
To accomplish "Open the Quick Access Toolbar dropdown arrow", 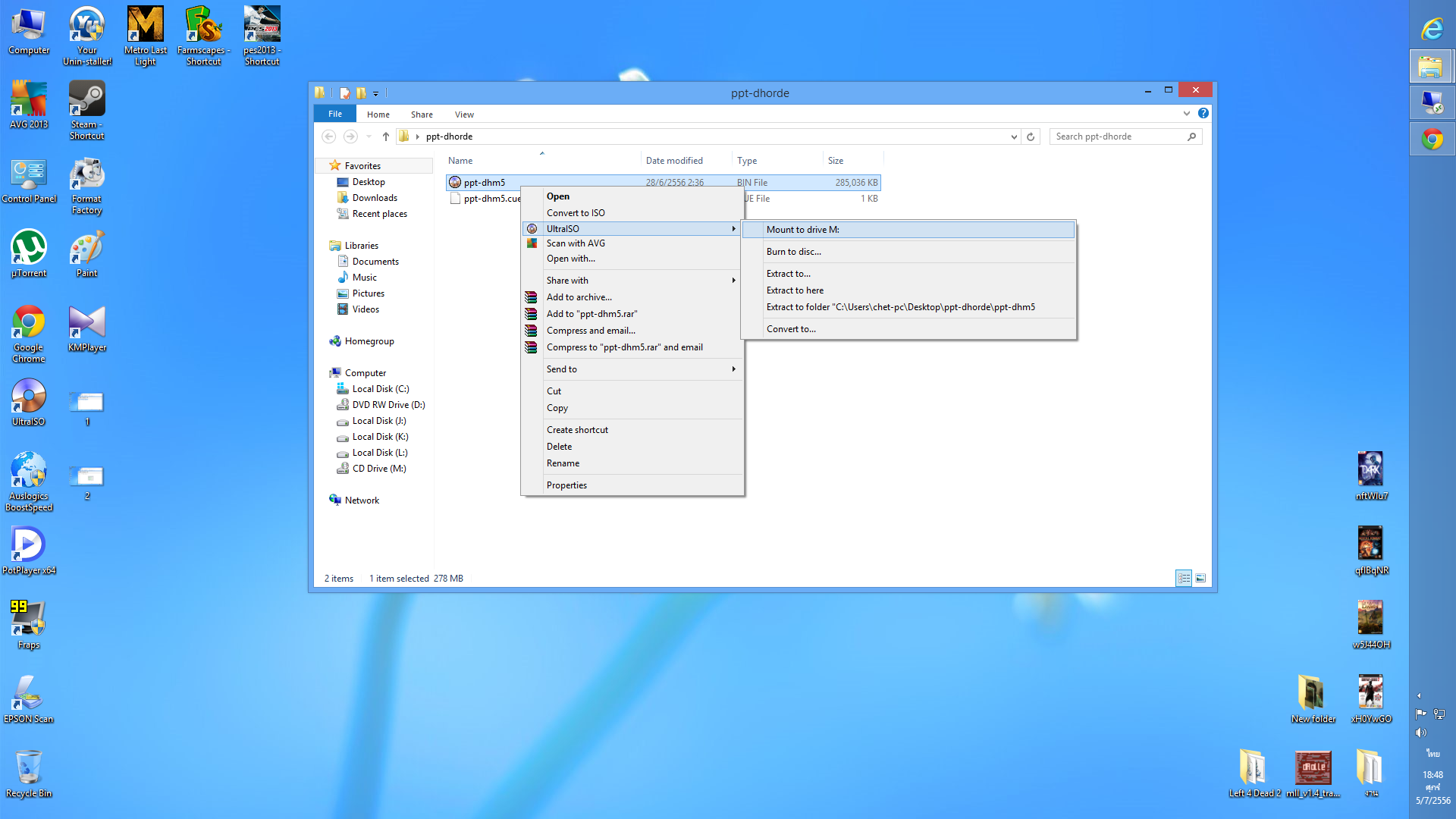I will coord(375,94).
